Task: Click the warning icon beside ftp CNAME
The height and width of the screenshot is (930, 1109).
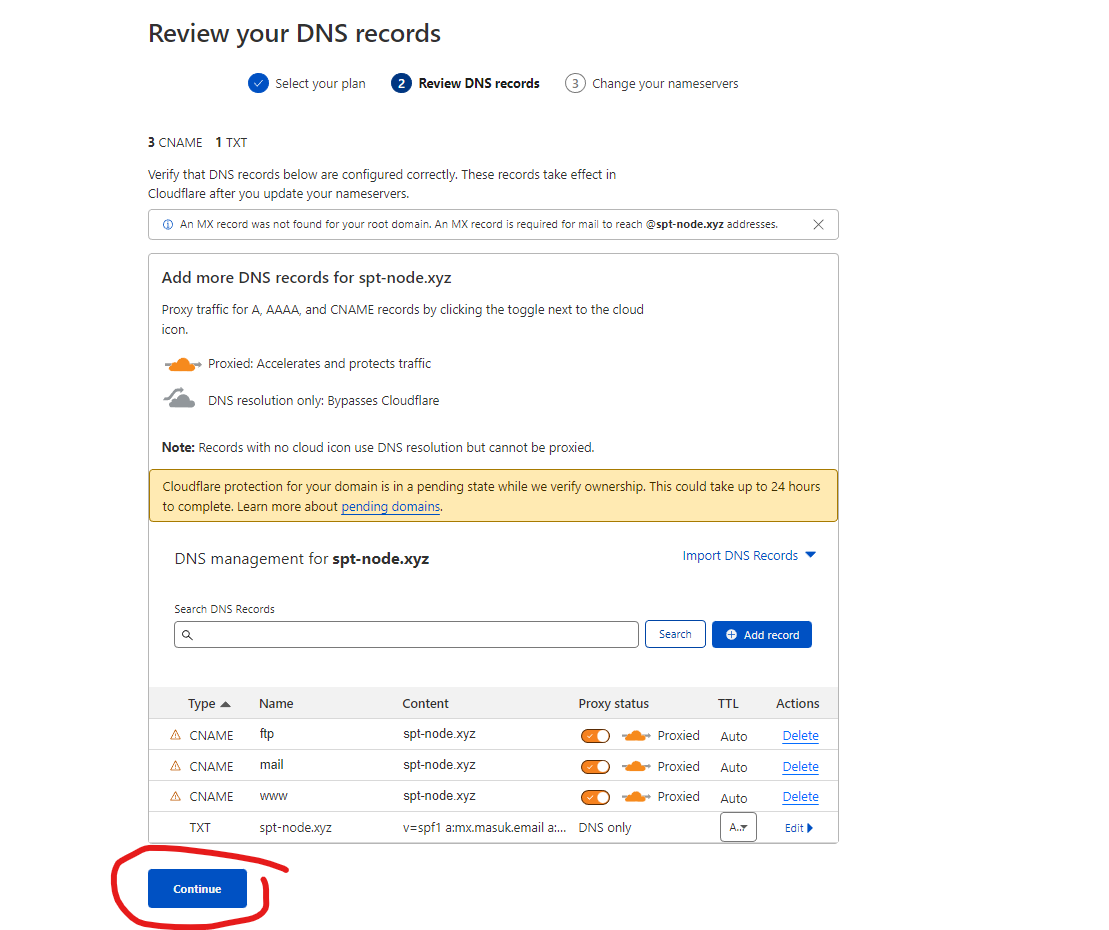Action: tap(176, 735)
